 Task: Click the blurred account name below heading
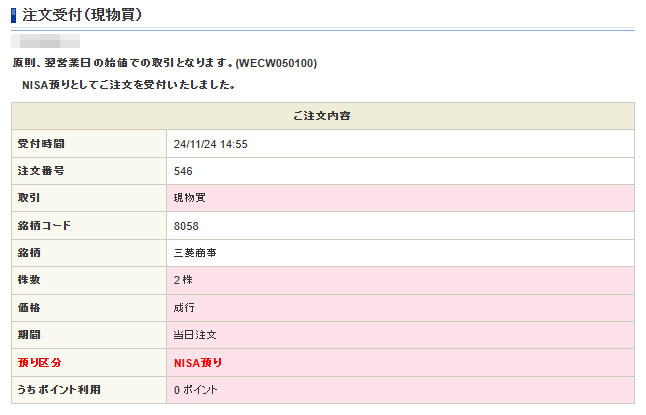point(46,42)
